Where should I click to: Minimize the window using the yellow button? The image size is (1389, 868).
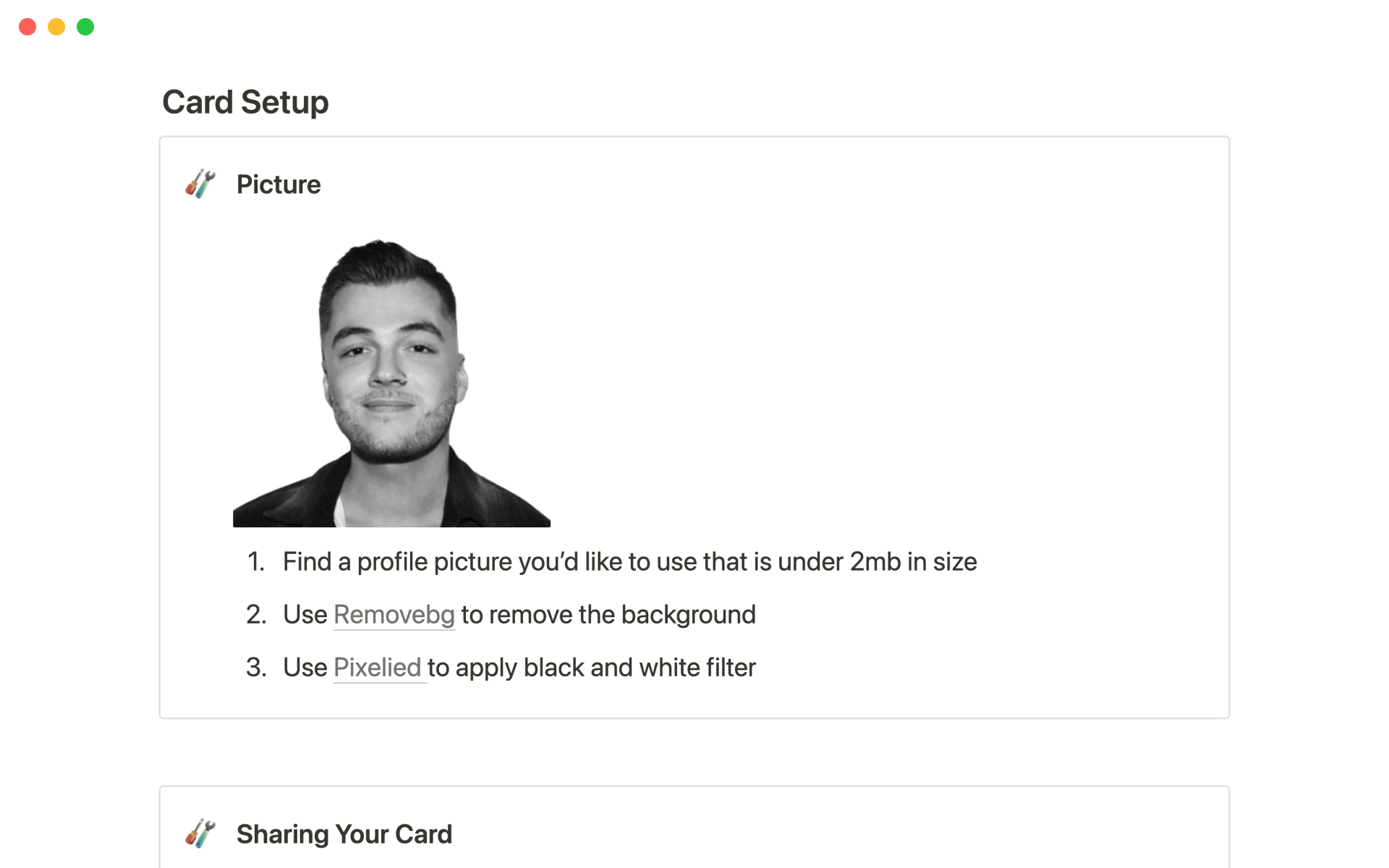coord(56,27)
